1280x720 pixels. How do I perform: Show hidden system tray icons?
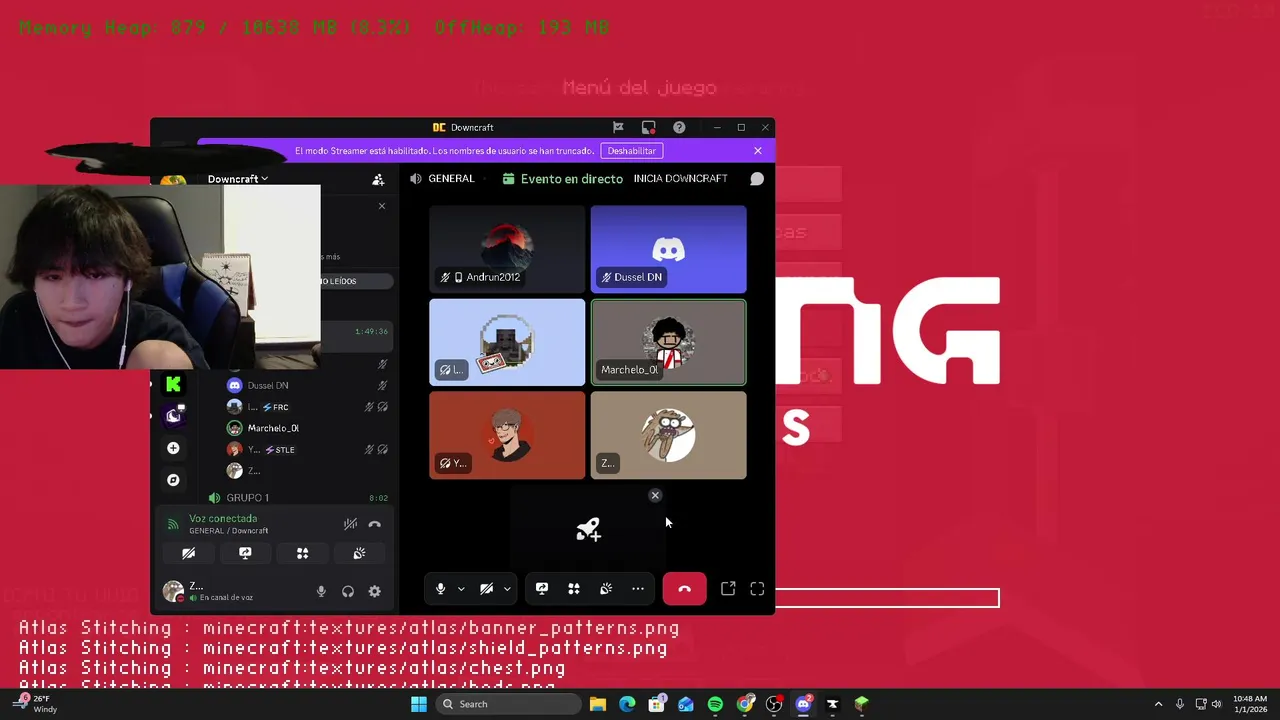[1158, 704]
